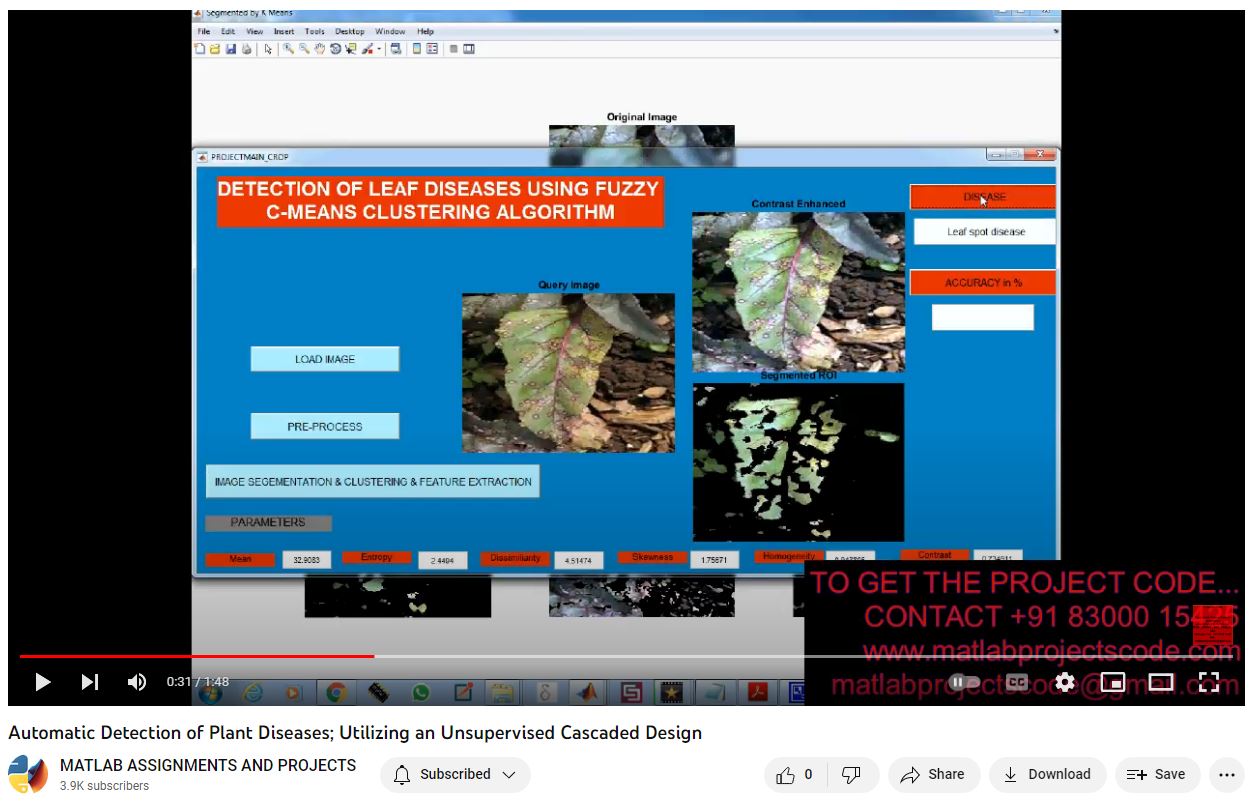Toggle closed captions (CC)
Image resolution: width=1255 pixels, height=805 pixels.
[1017, 682]
